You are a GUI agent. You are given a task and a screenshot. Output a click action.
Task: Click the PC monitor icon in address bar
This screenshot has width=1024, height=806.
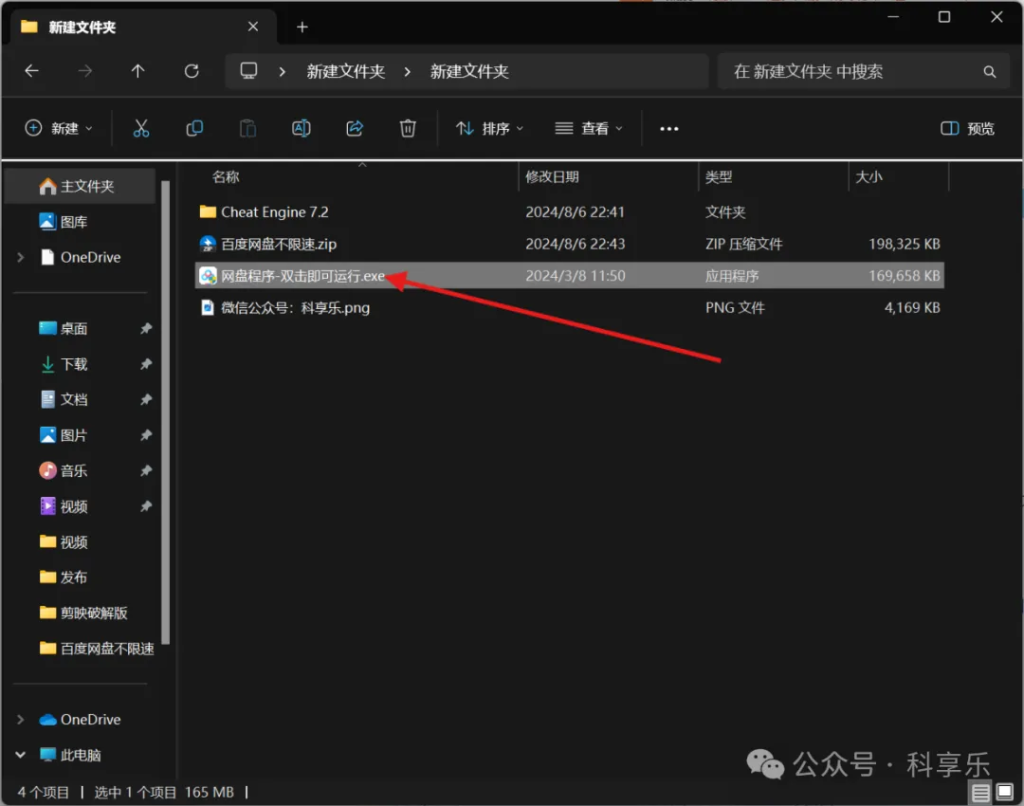(249, 71)
